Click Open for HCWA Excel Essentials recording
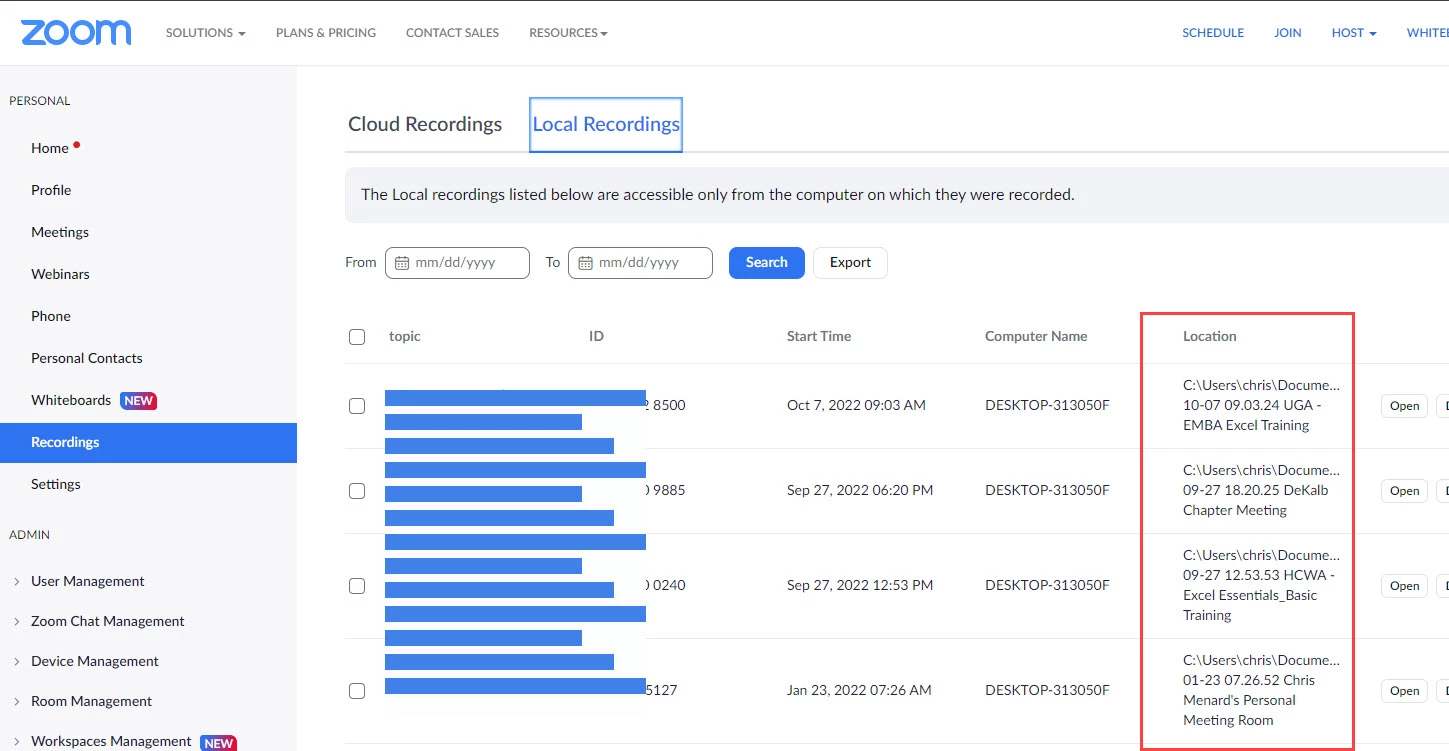The width and height of the screenshot is (1449, 751). (1404, 586)
